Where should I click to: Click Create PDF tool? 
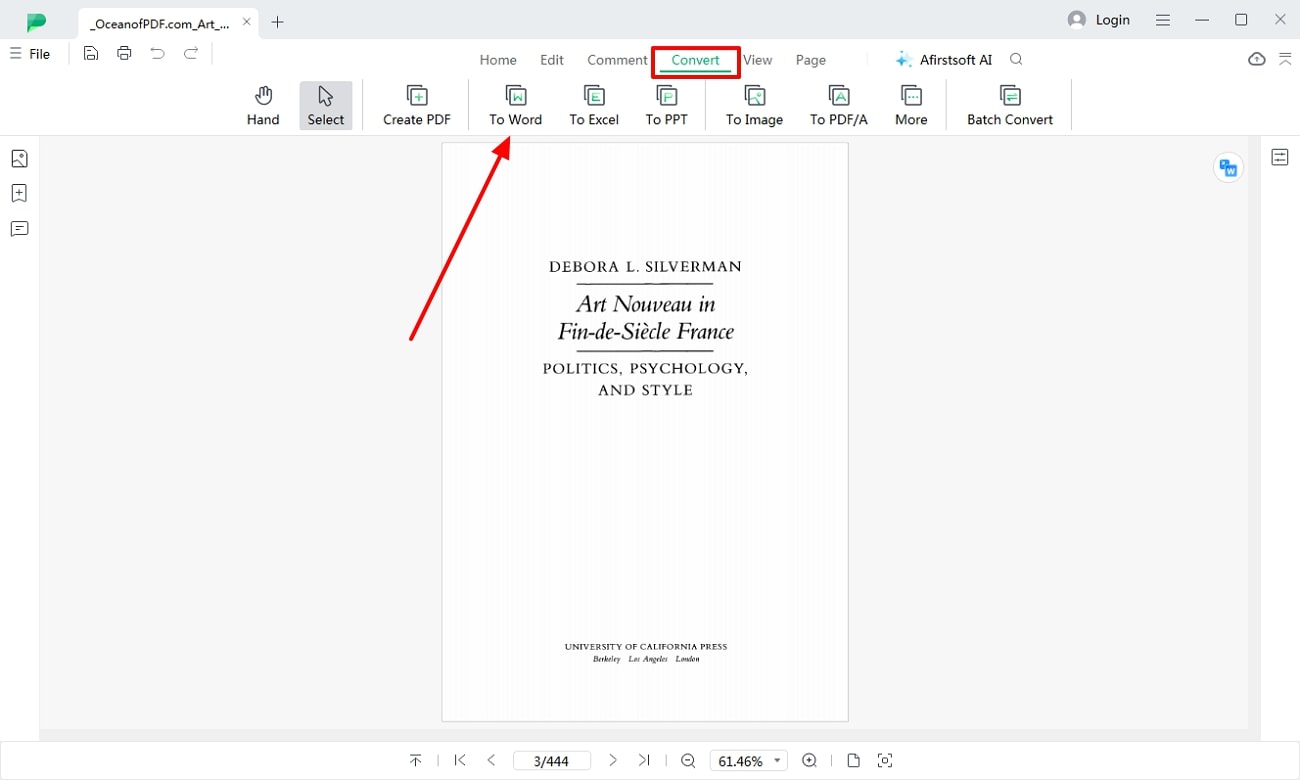point(417,106)
